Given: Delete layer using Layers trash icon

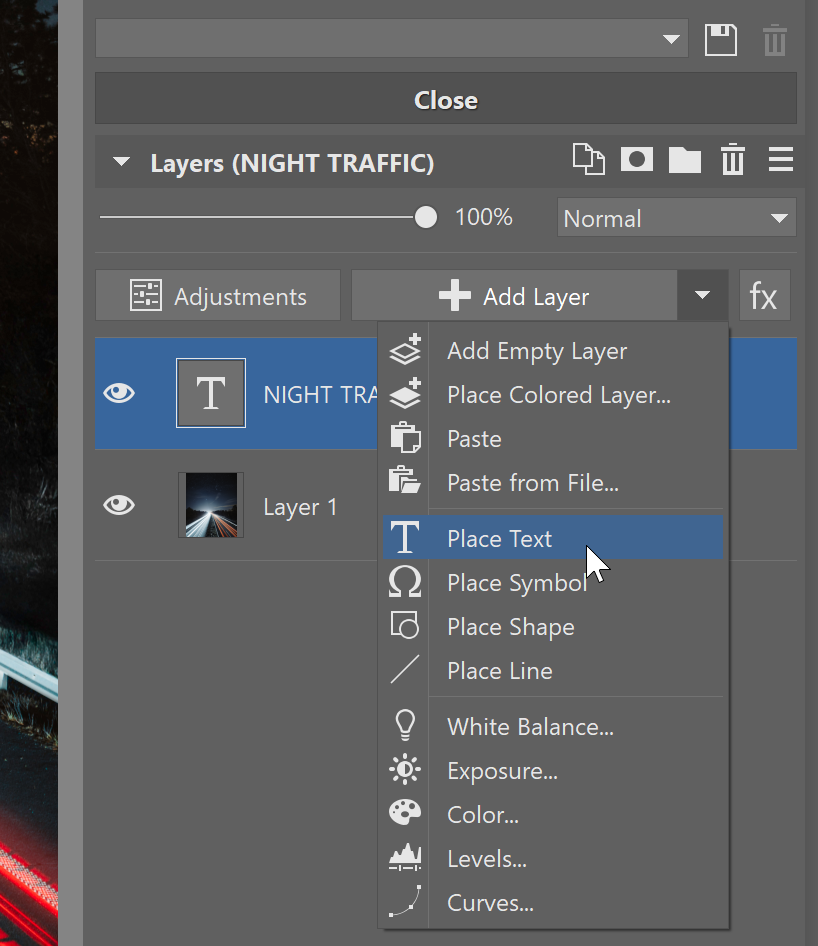Looking at the screenshot, I should 733,160.
